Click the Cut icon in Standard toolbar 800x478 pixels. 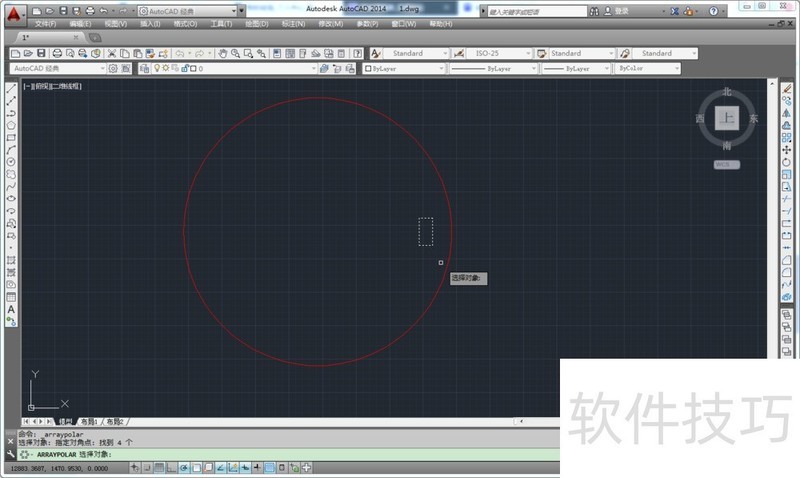tap(112, 53)
